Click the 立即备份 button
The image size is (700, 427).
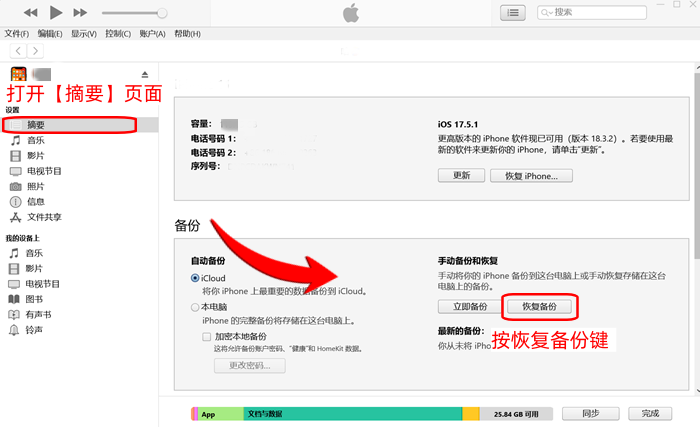click(x=470, y=307)
